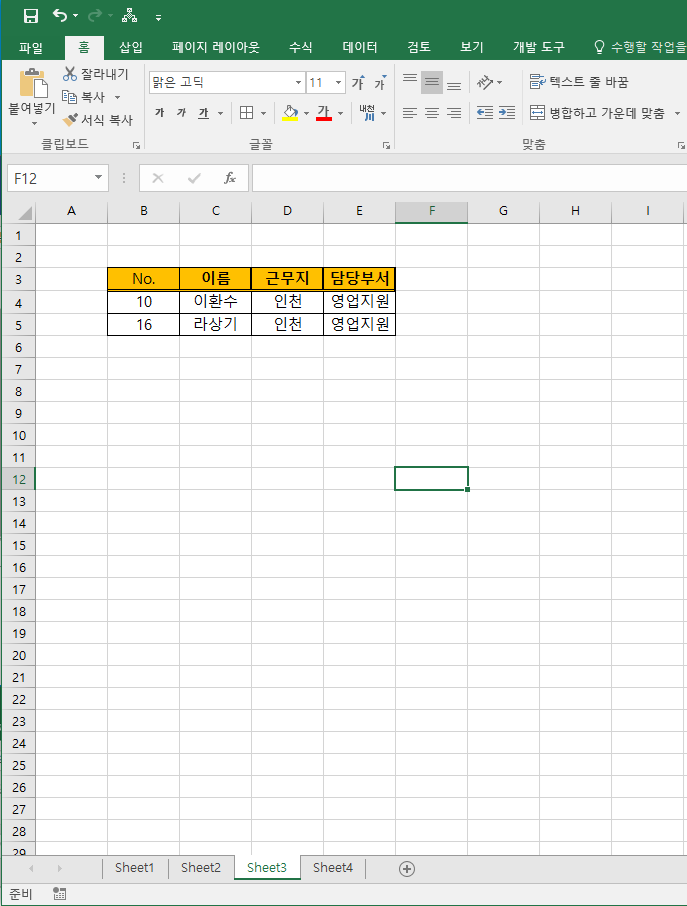Select column G header
The image size is (687, 906).
click(503, 211)
